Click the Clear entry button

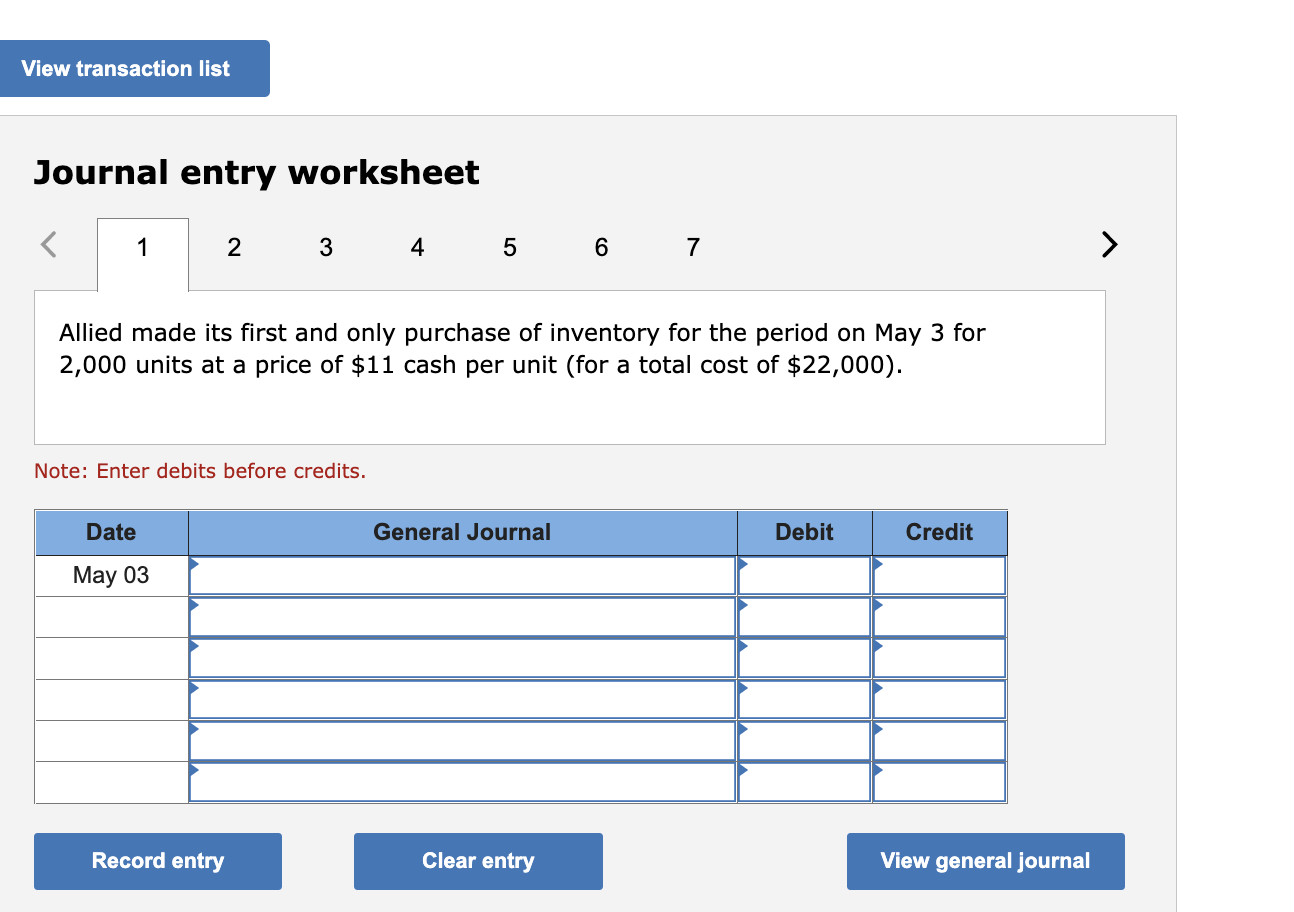(478, 861)
